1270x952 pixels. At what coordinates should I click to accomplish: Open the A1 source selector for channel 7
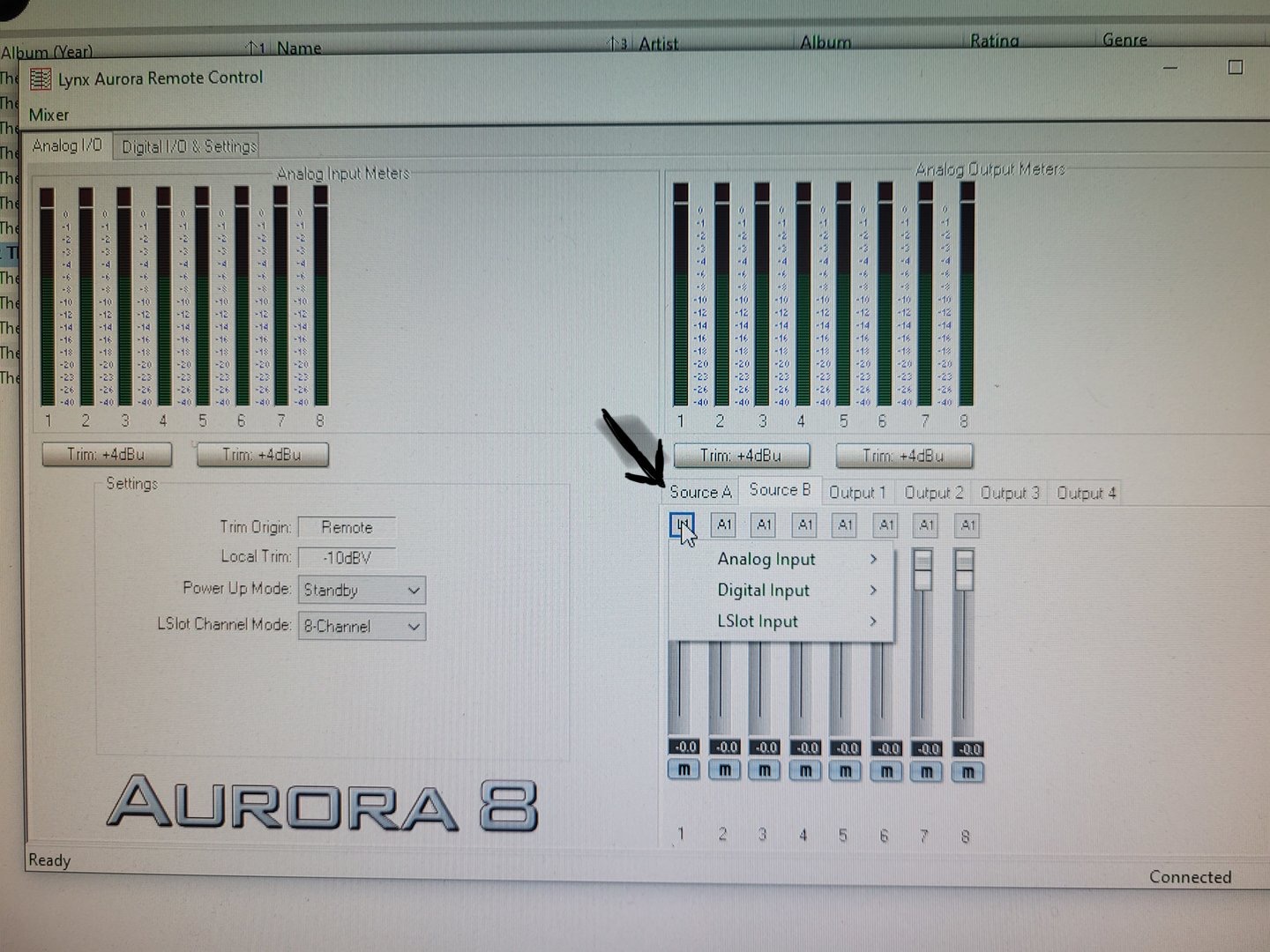926,525
